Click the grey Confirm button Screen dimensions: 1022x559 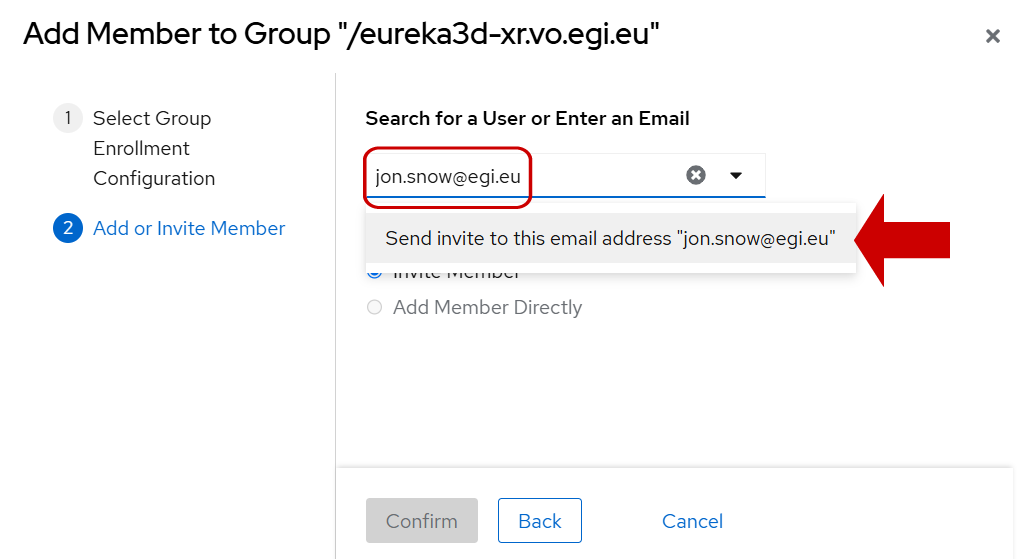pos(422,521)
